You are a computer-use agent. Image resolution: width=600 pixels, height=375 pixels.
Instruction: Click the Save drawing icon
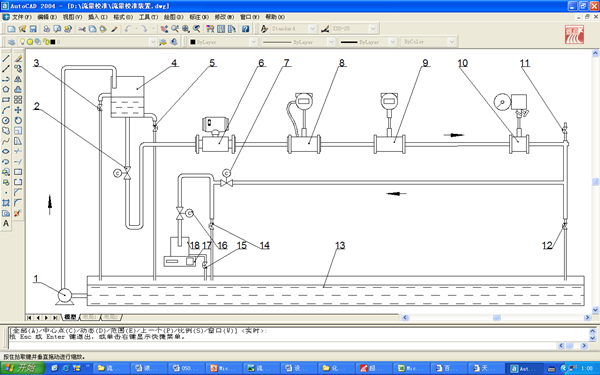point(33,29)
